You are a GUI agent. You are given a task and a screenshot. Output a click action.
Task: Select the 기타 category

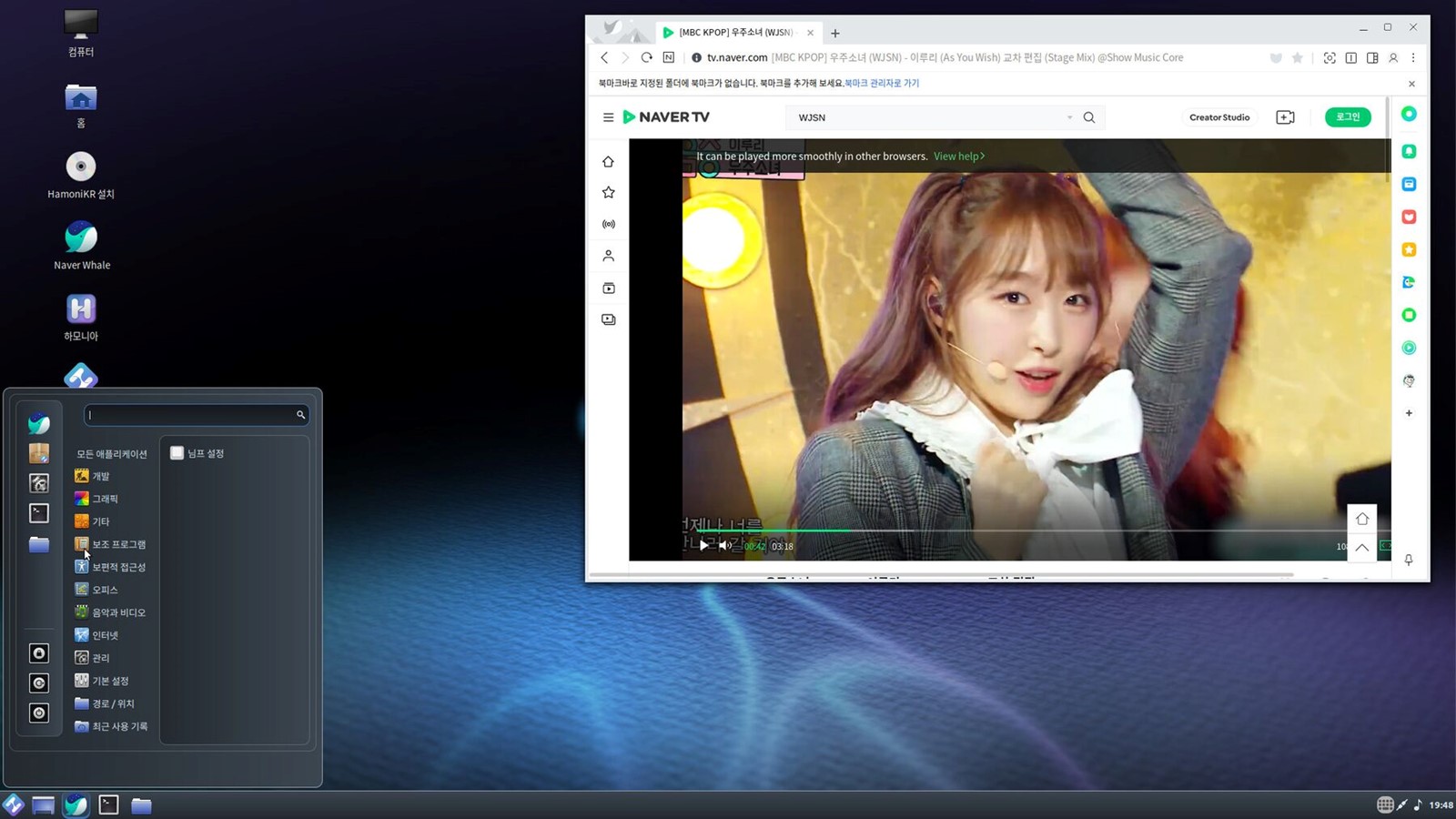pos(92,521)
